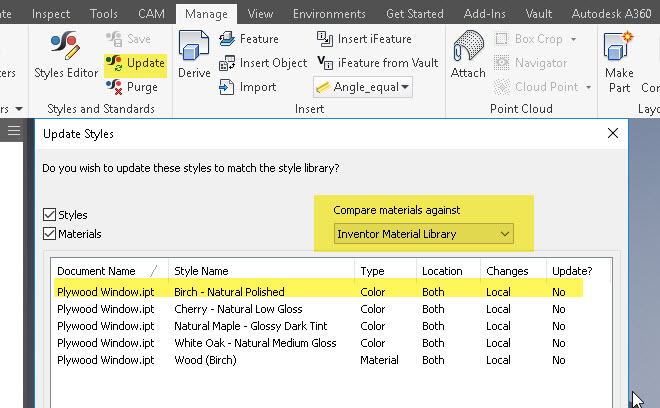The height and width of the screenshot is (408, 660).
Task: Insert a Feature from ribbon
Action: (x=249, y=39)
